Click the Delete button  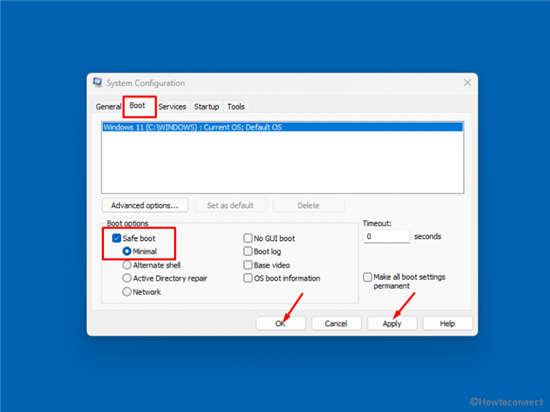(308, 205)
